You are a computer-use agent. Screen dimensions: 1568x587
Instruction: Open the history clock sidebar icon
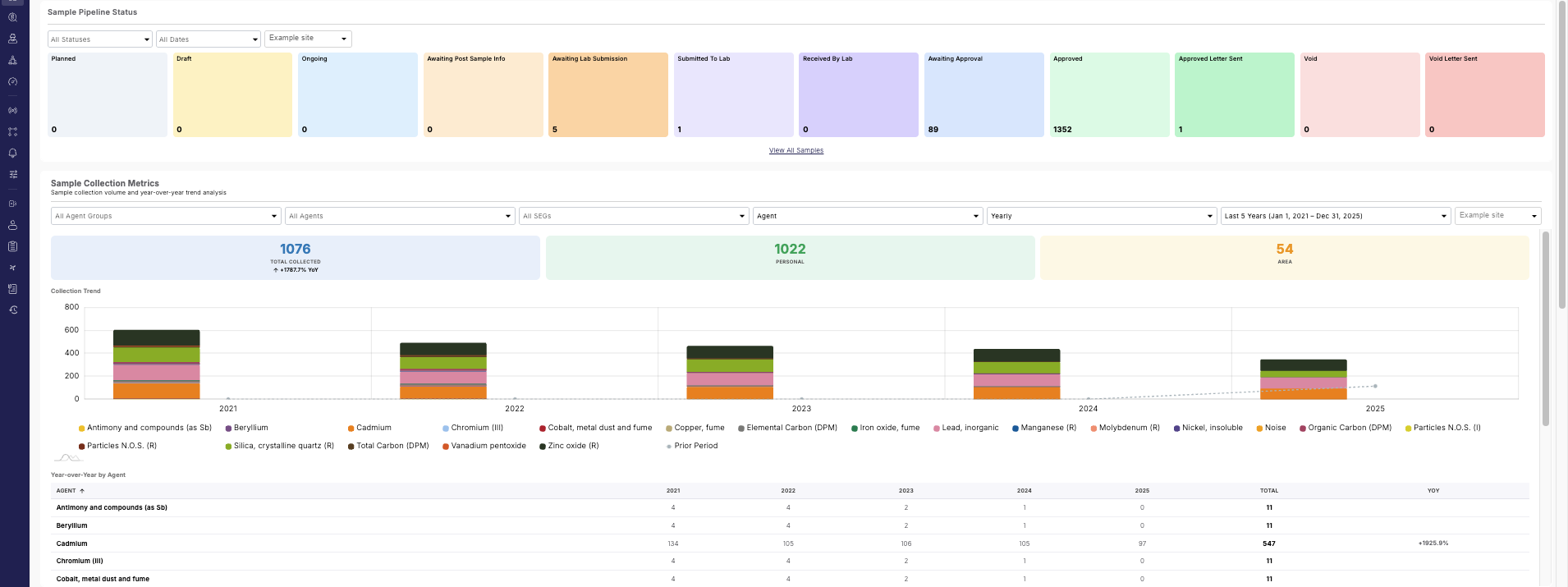tap(12, 310)
